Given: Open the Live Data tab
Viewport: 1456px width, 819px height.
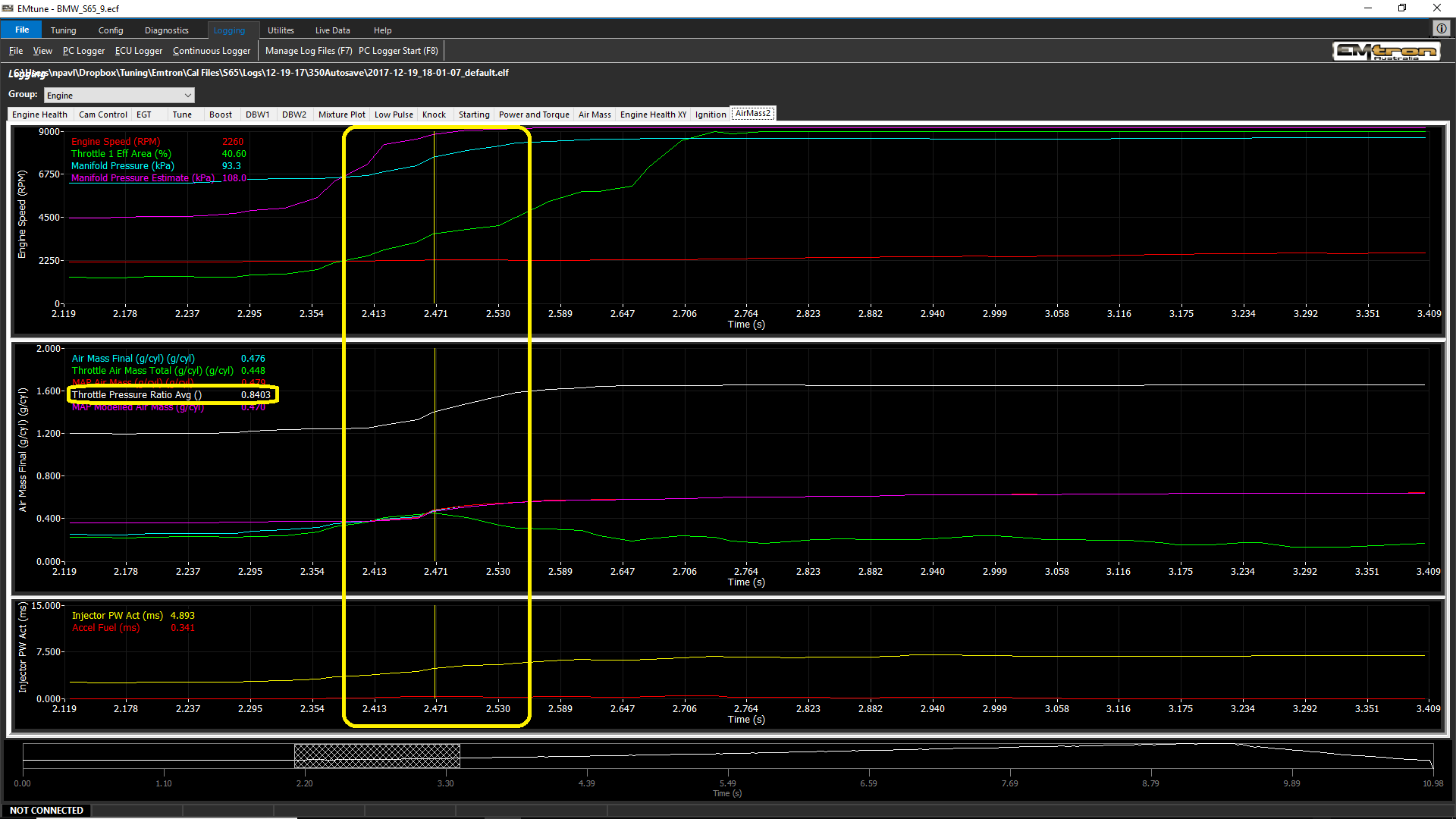Looking at the screenshot, I should pyautogui.click(x=333, y=30).
